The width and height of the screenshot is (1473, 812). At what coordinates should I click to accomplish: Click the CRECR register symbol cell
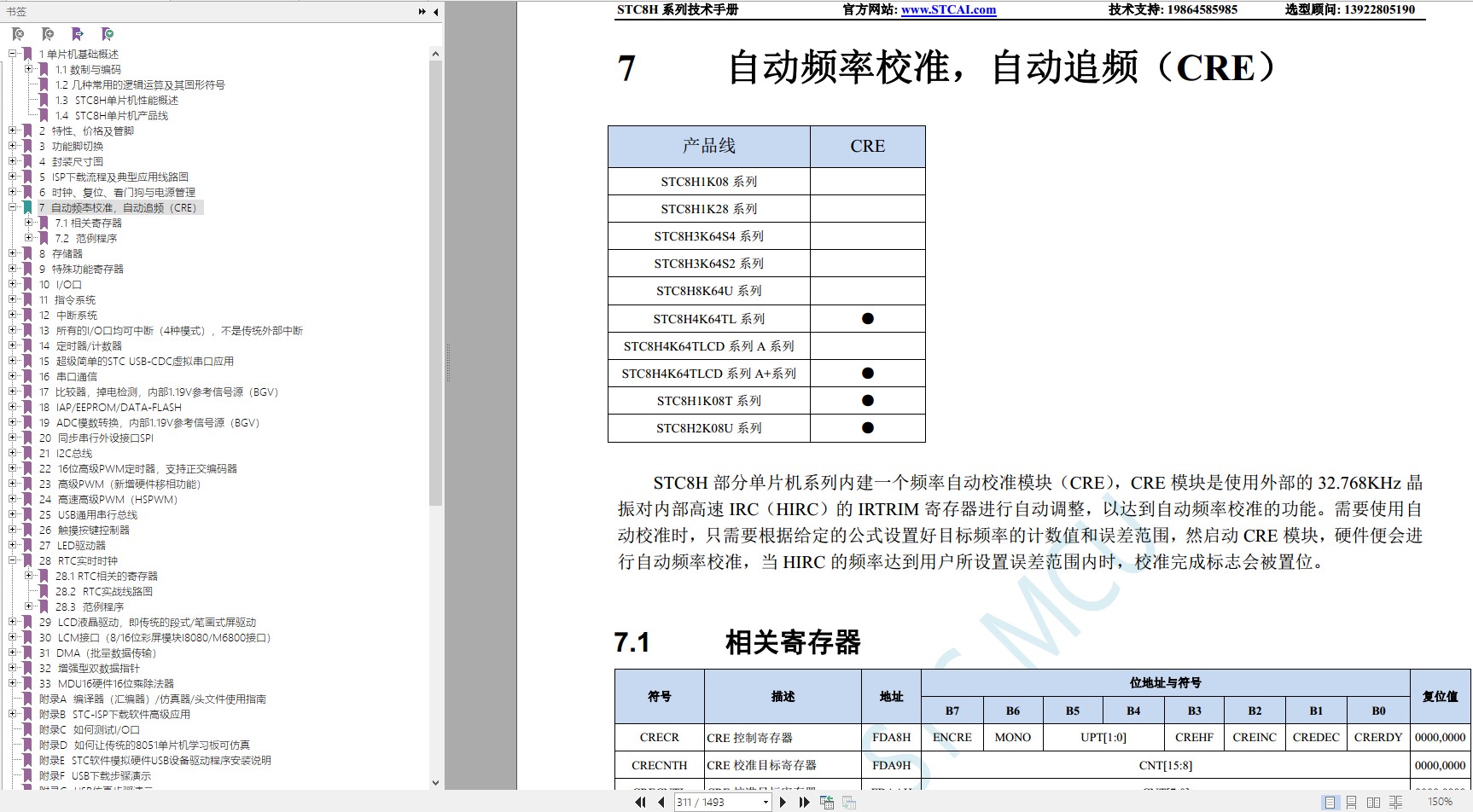660,737
